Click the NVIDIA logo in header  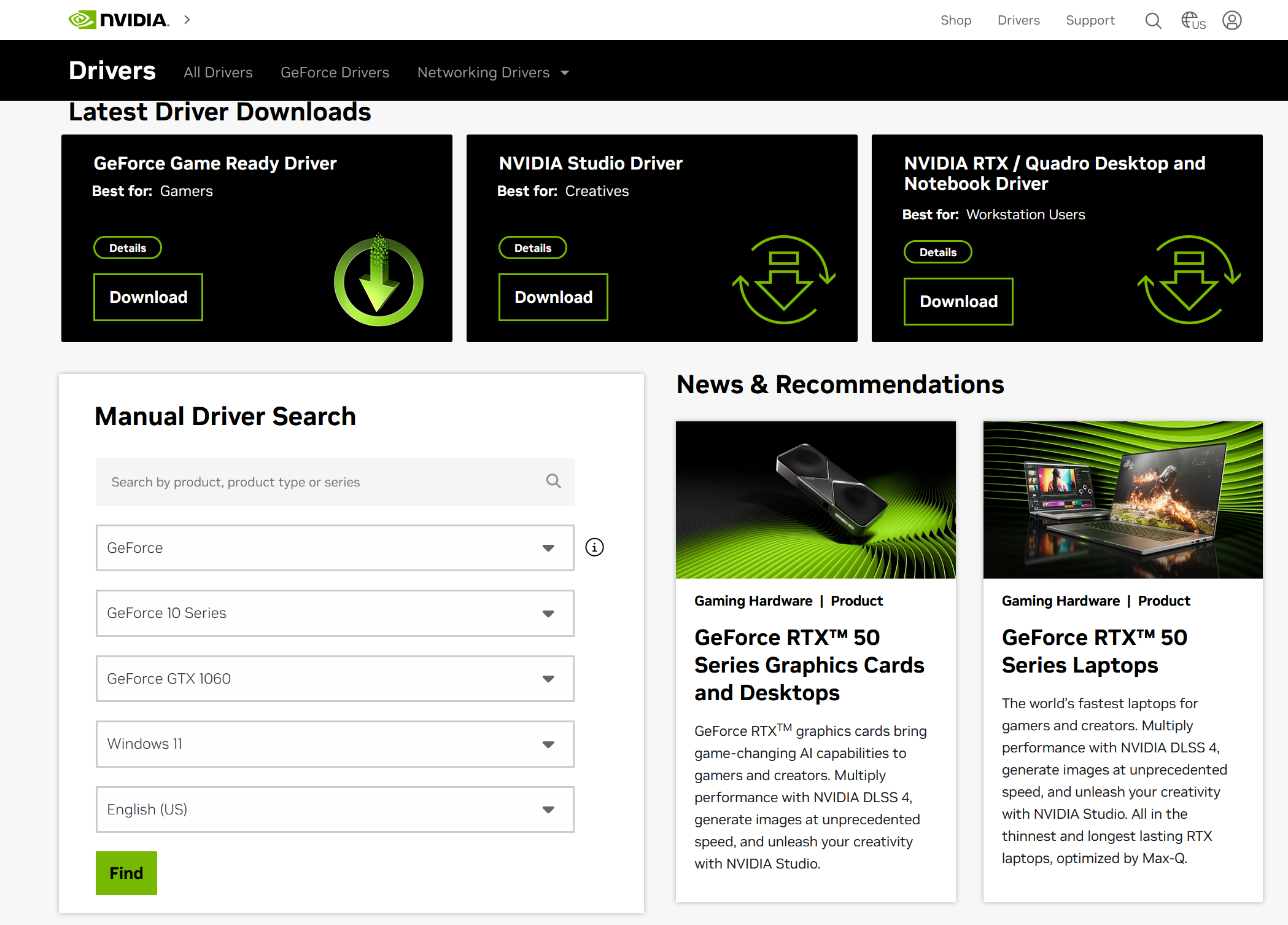point(118,20)
